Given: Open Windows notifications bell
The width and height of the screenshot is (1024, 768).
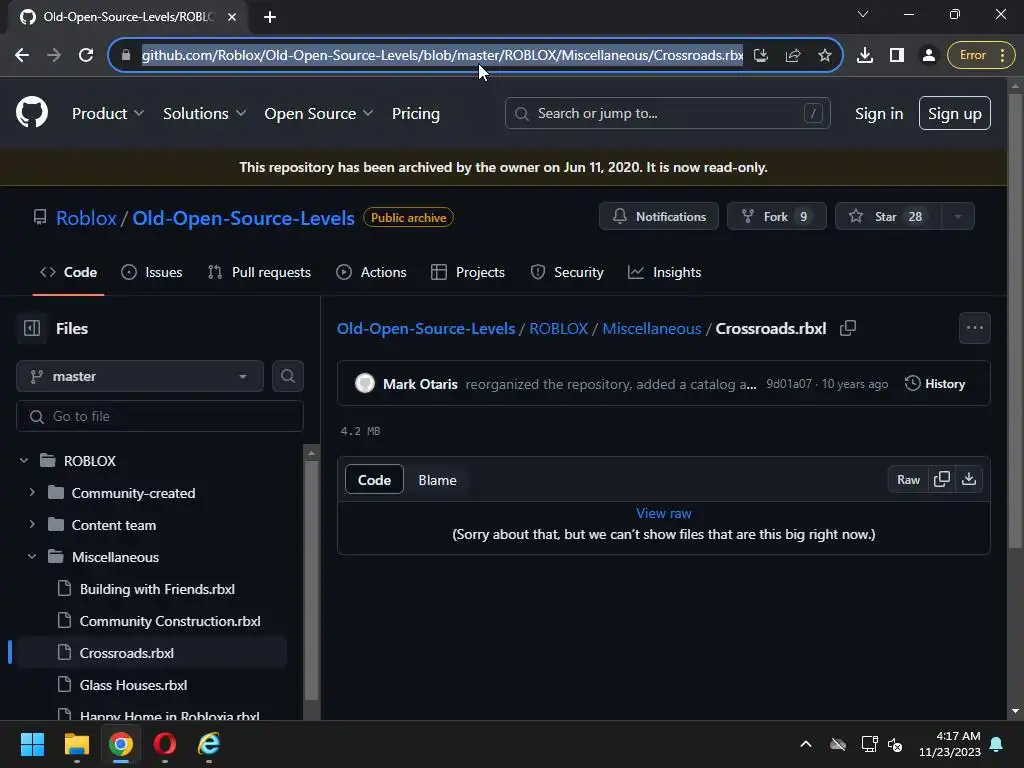Looking at the screenshot, I should pos(997,744).
